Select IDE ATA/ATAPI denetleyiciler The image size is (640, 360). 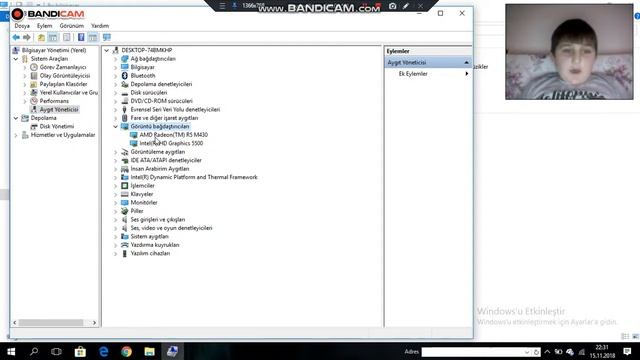click(166, 160)
